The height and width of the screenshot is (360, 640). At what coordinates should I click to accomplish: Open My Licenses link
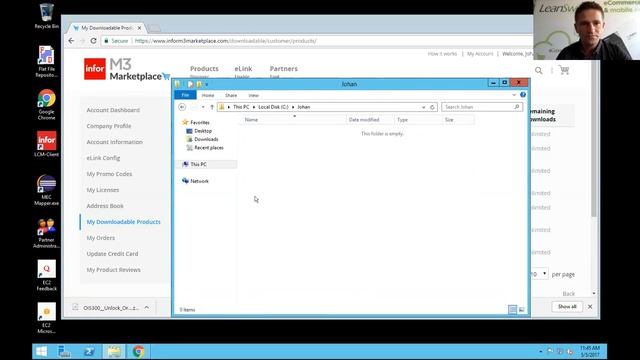103,190
